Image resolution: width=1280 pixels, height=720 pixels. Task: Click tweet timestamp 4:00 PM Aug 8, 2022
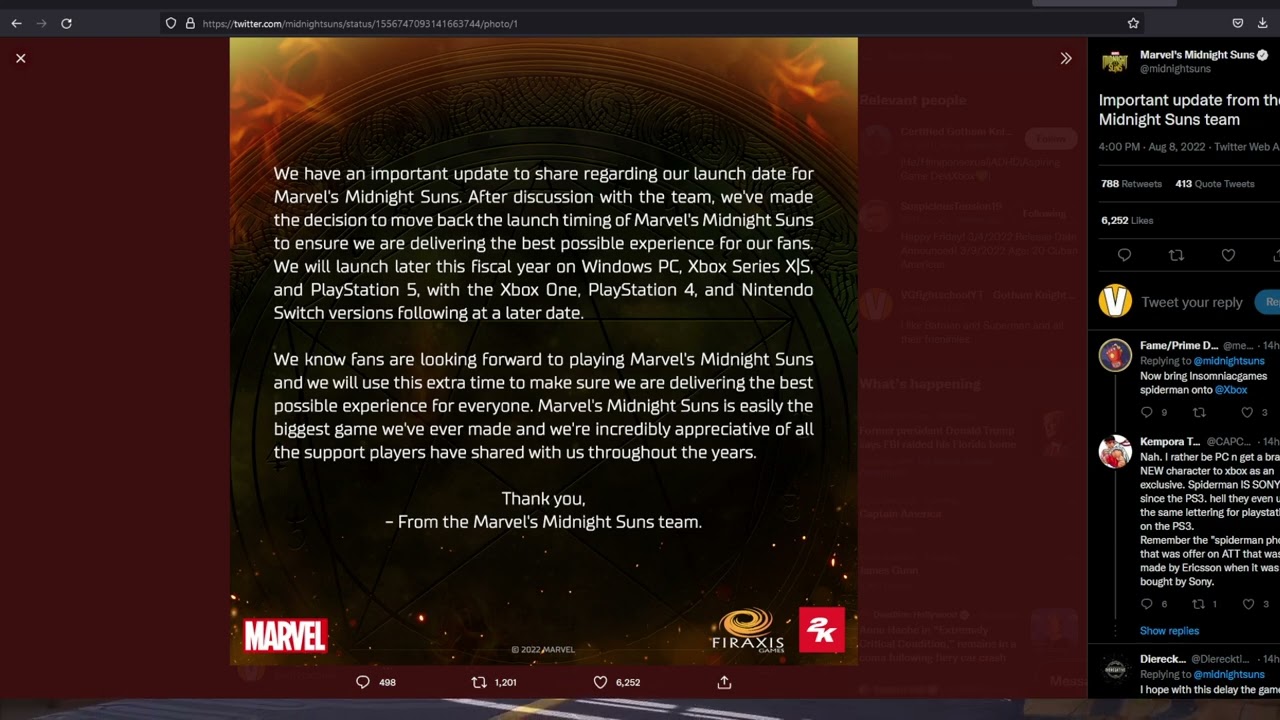point(1153,147)
